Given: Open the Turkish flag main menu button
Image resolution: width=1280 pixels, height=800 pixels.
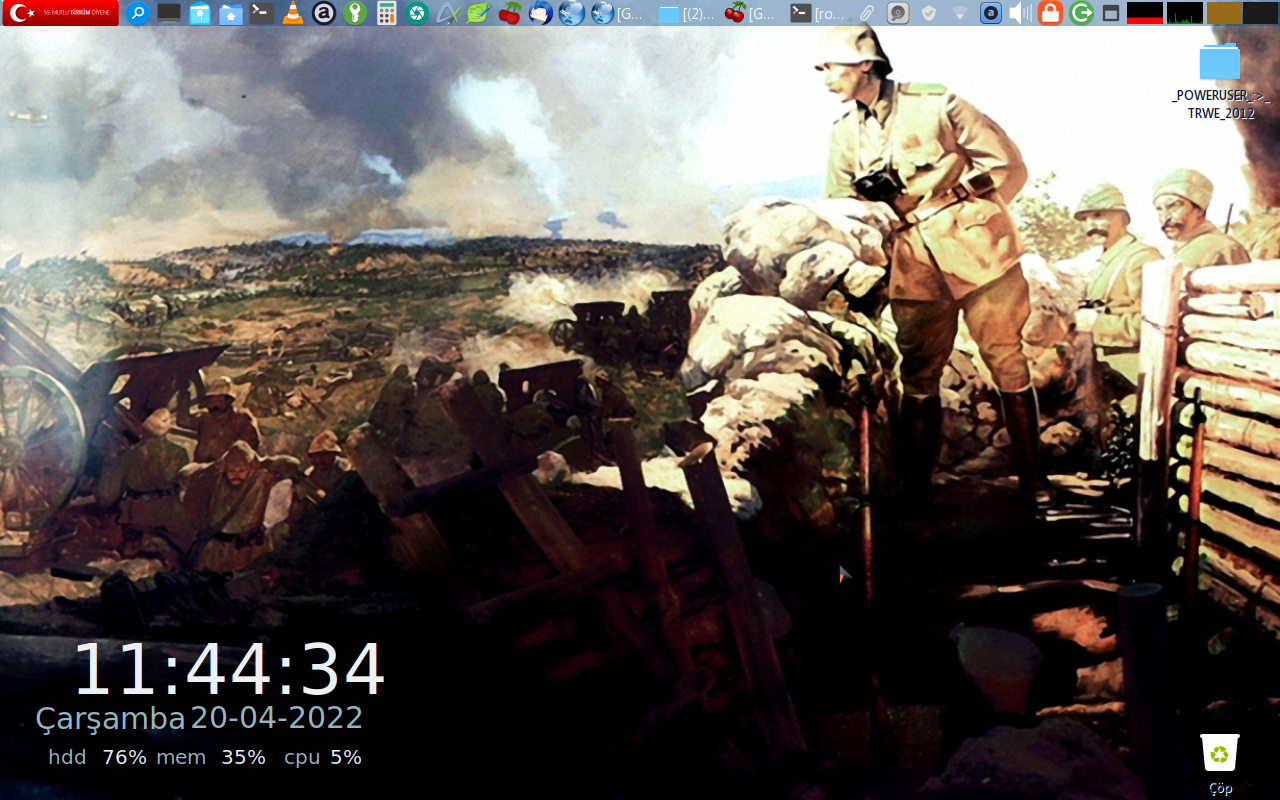Looking at the screenshot, I should coord(60,13).
